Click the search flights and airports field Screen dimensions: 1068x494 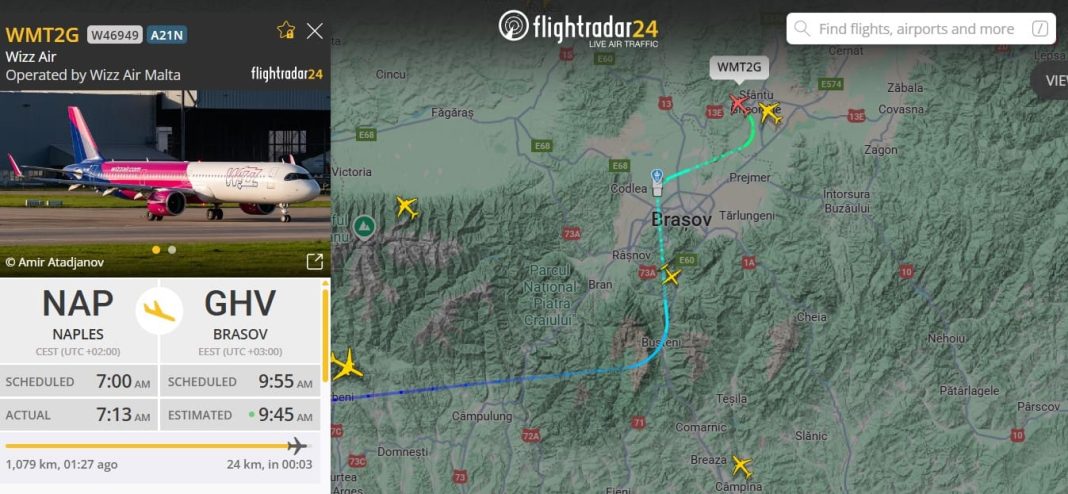(920, 29)
